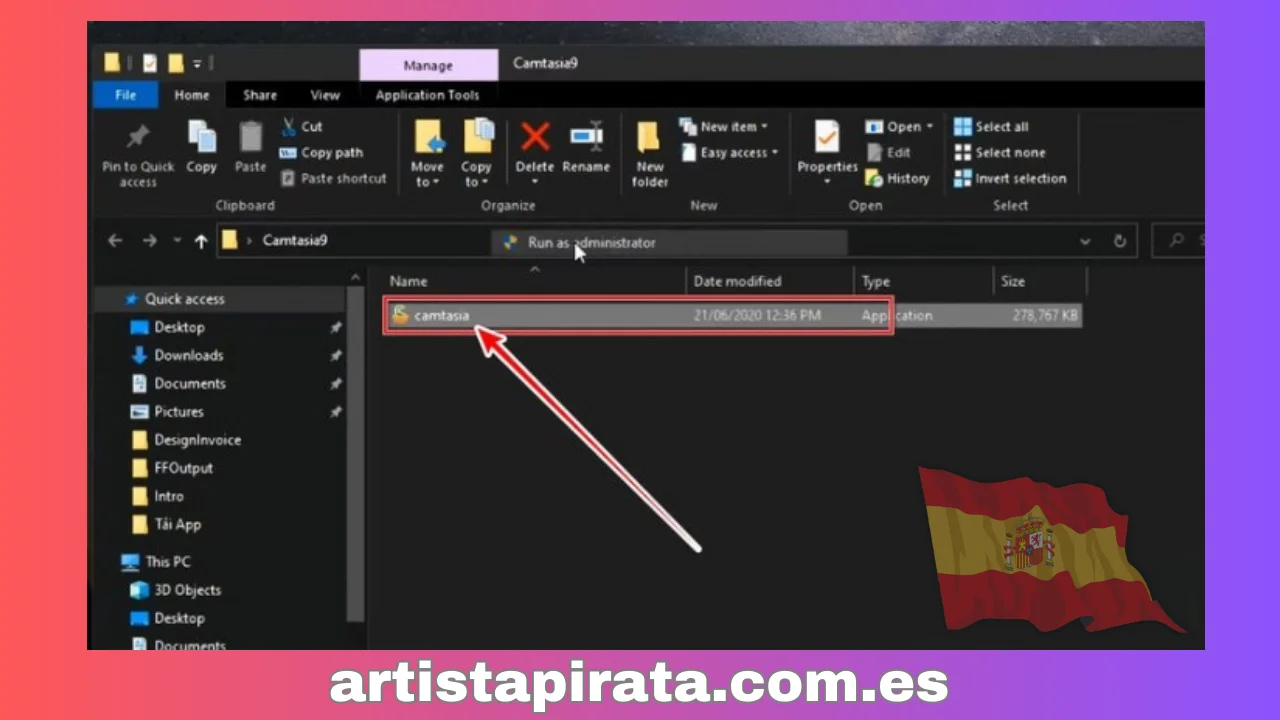Create a New folder
This screenshot has width=1280, height=720.
click(x=650, y=153)
